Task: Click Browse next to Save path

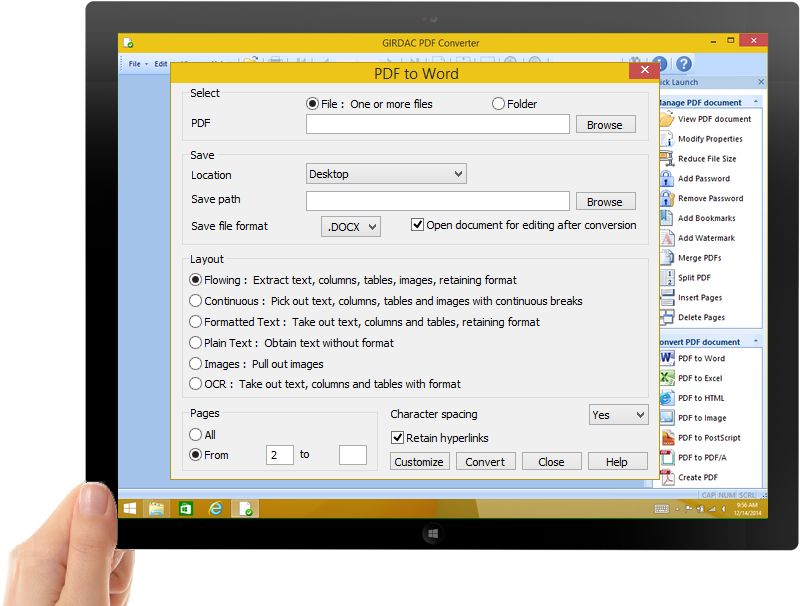Action: 606,201
